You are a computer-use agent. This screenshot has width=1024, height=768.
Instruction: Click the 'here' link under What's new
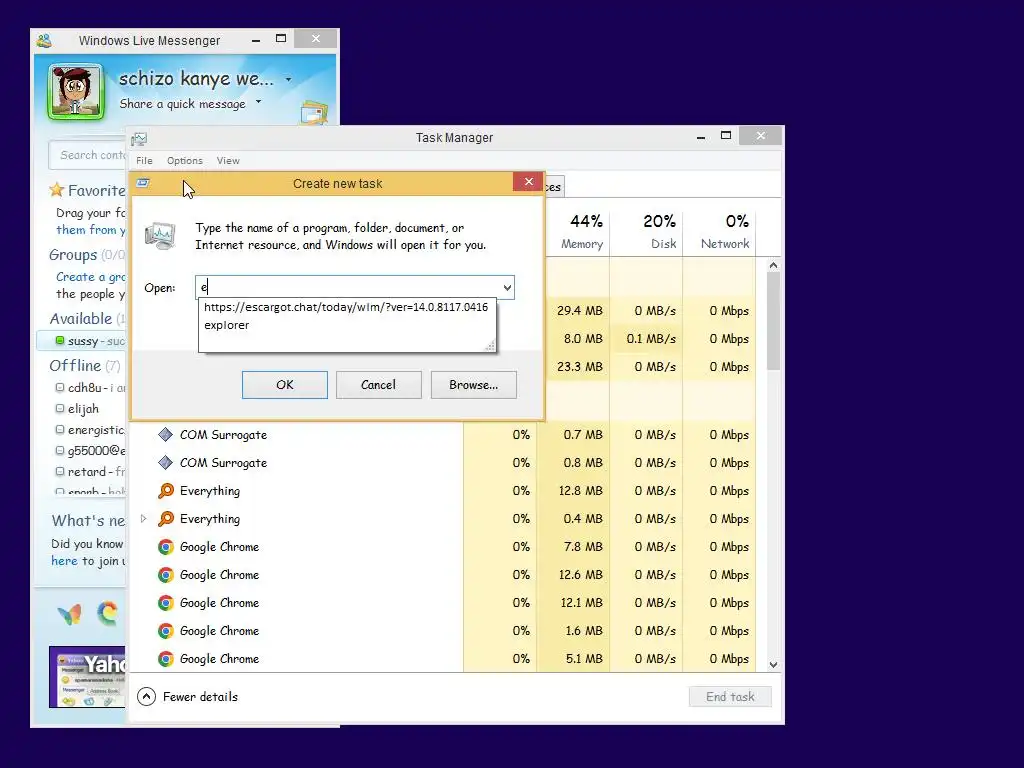pyautogui.click(x=64, y=561)
